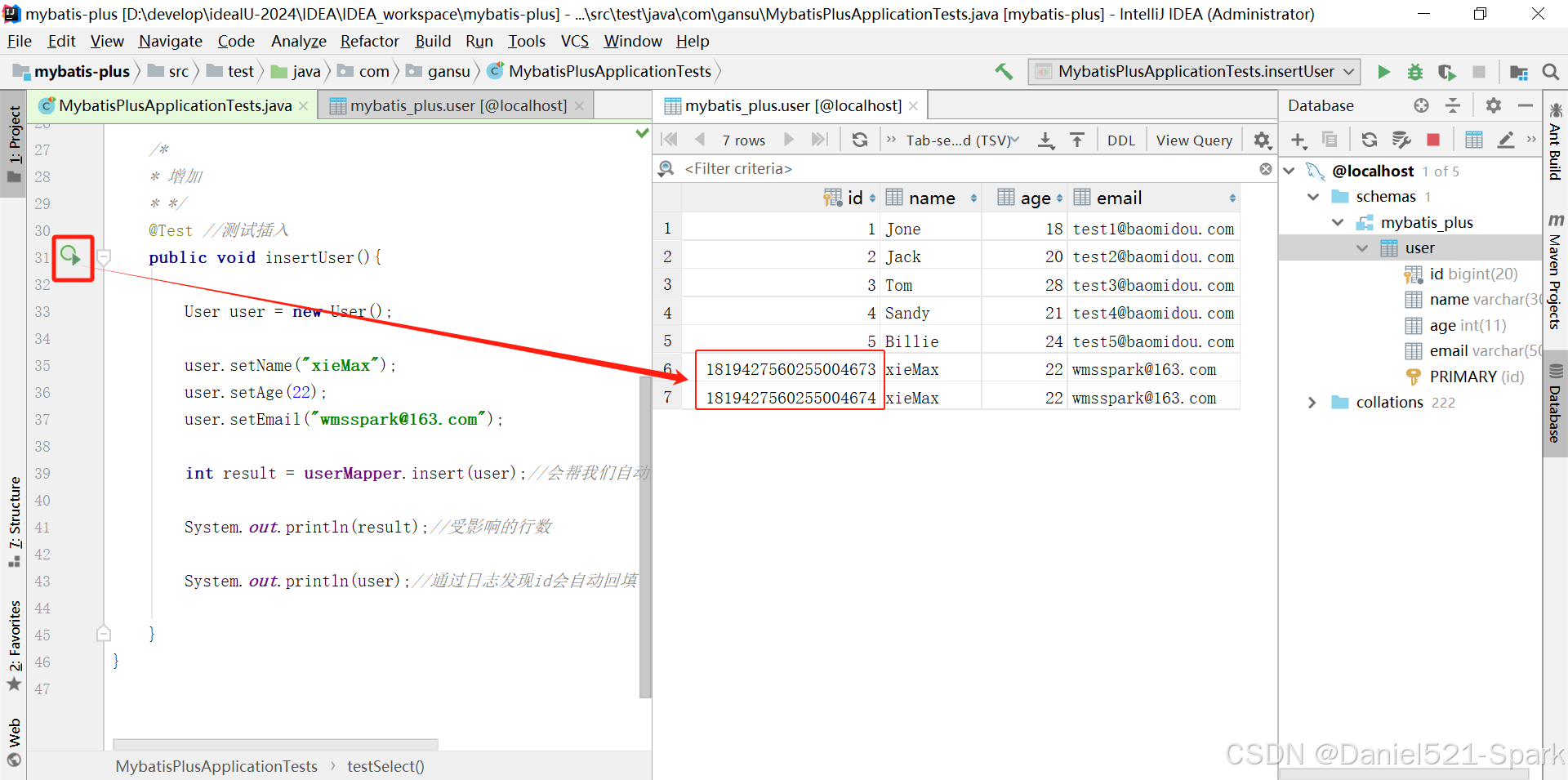
Task: Click edit source pencil icon in Database panel
Action: pyautogui.click(x=1506, y=140)
